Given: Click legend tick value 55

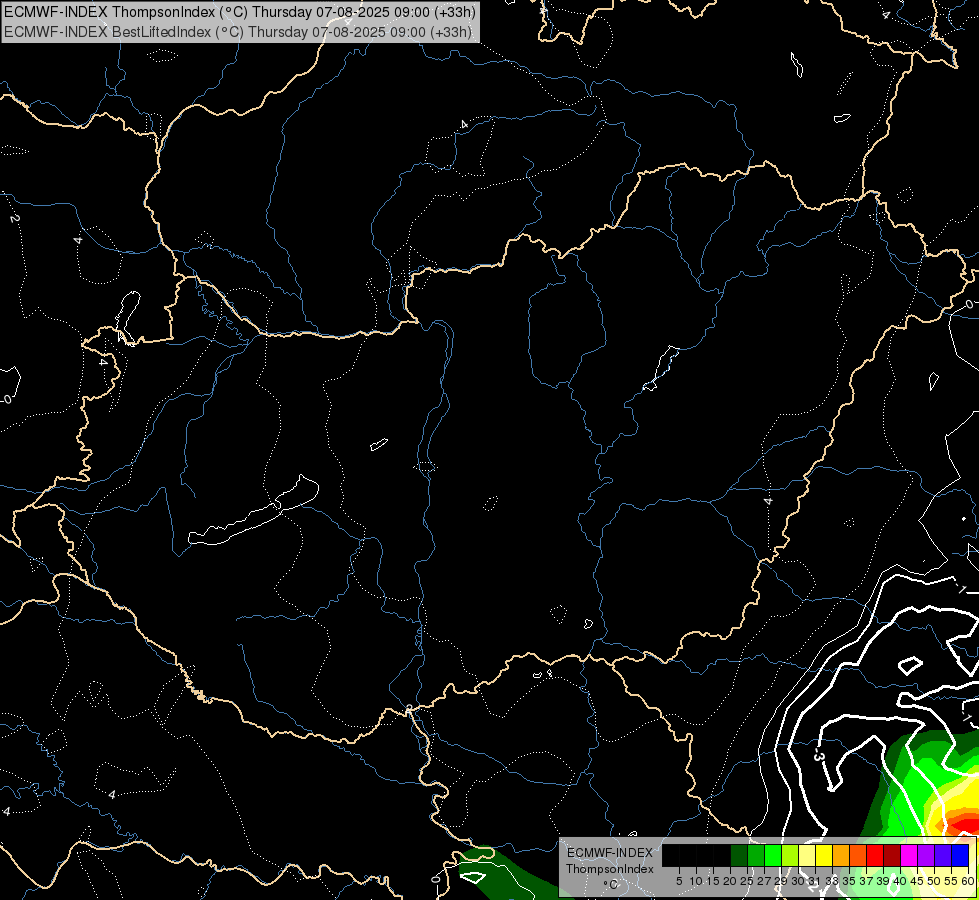Looking at the screenshot, I should [950, 881].
